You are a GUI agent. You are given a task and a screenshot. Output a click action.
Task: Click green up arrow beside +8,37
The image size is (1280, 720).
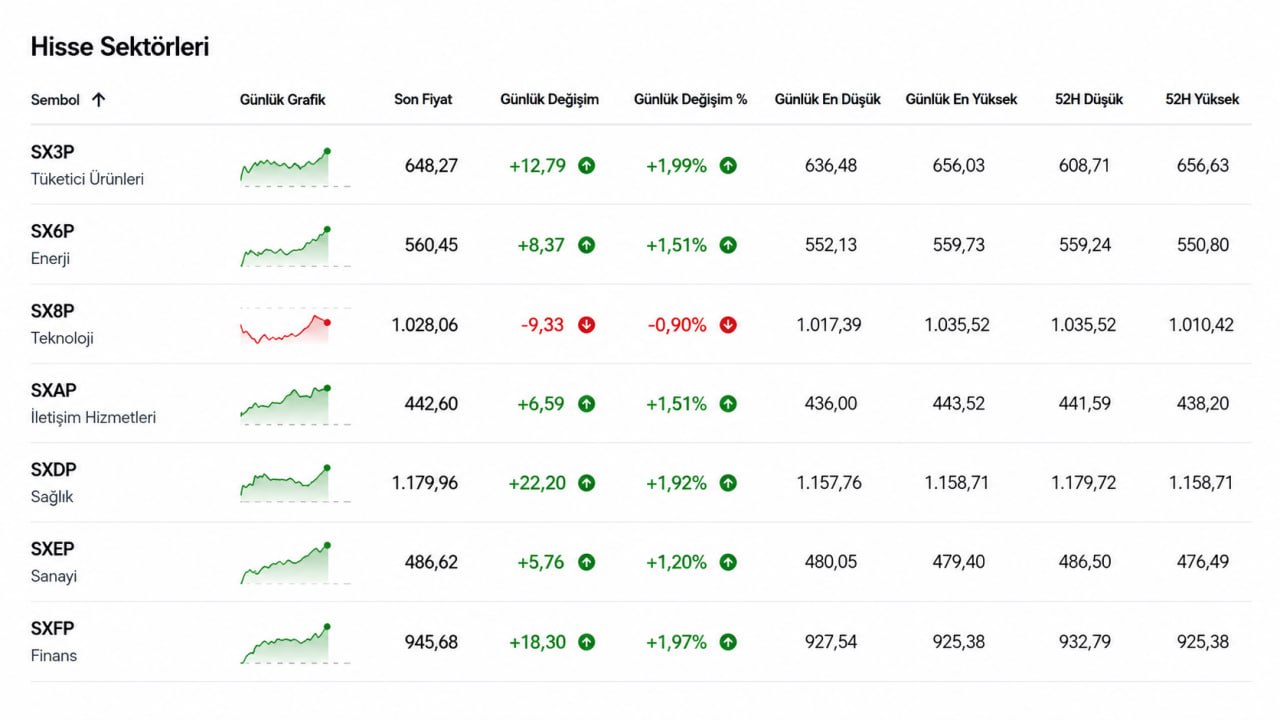point(587,245)
